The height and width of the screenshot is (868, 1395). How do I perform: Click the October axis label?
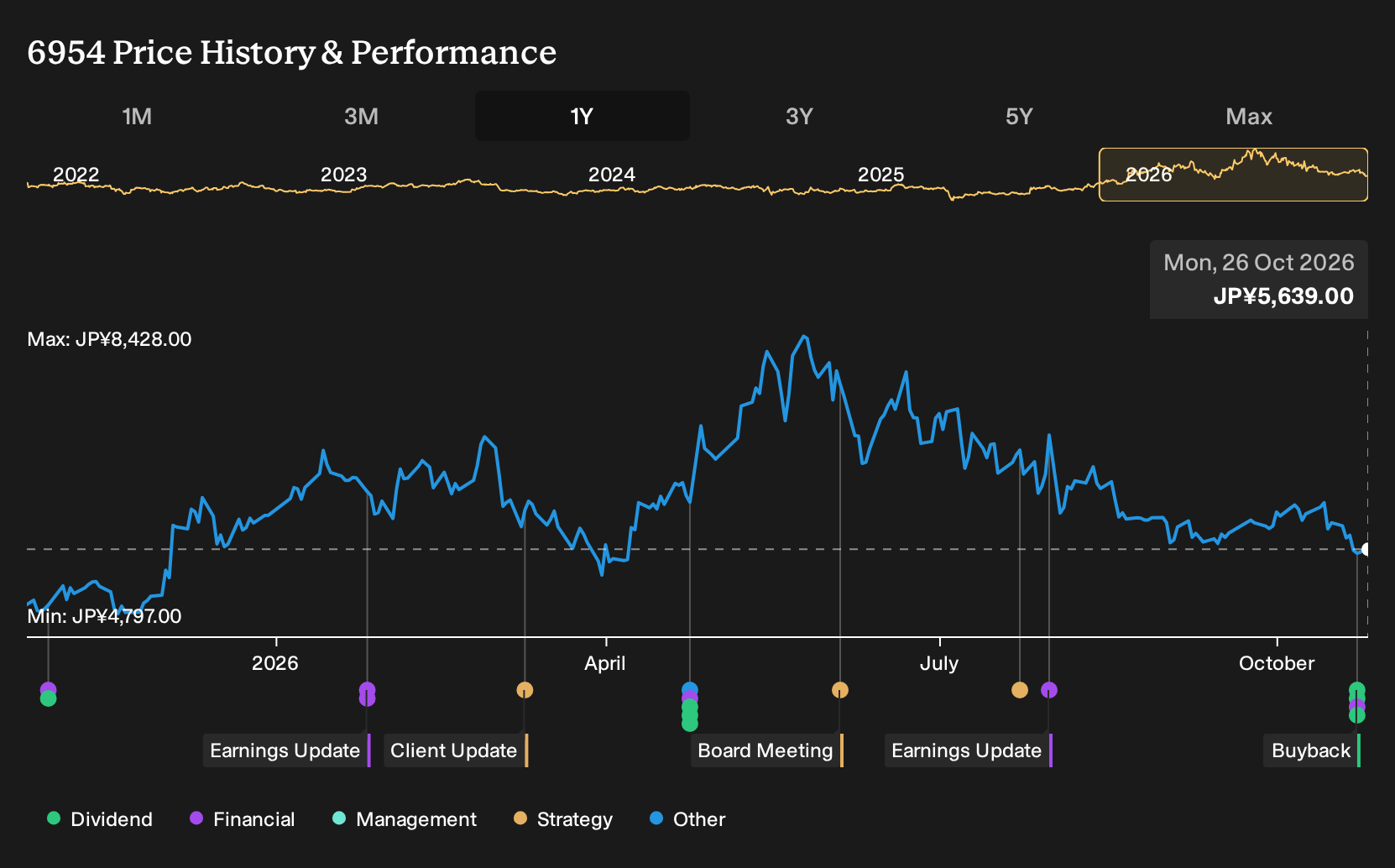click(1277, 663)
